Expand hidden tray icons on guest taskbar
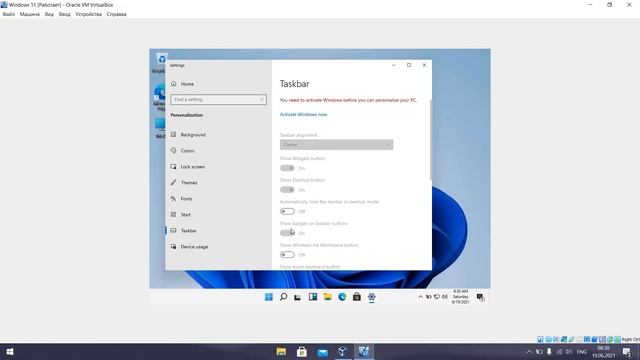 click(x=420, y=297)
